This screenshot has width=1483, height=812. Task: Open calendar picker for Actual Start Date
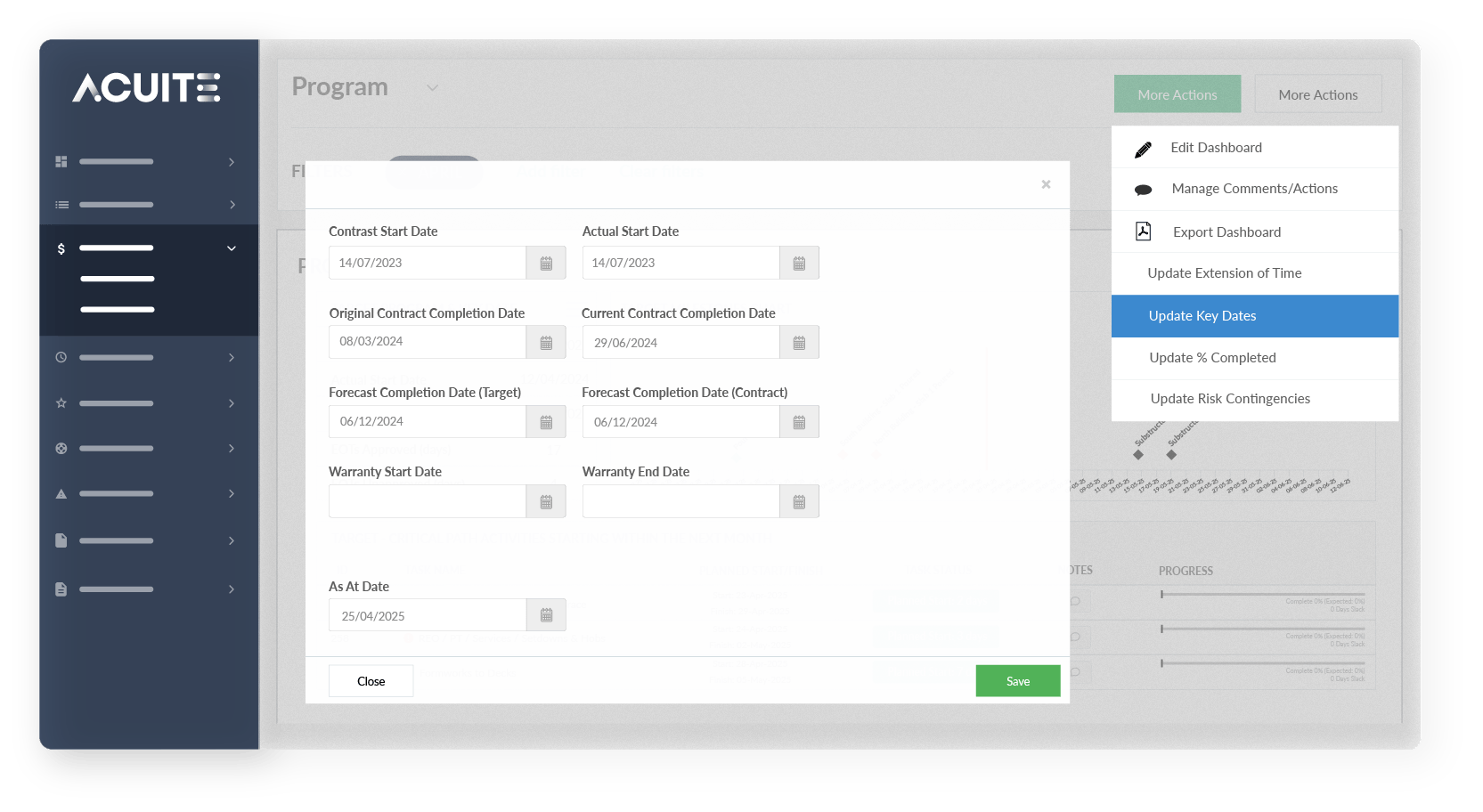(x=799, y=263)
